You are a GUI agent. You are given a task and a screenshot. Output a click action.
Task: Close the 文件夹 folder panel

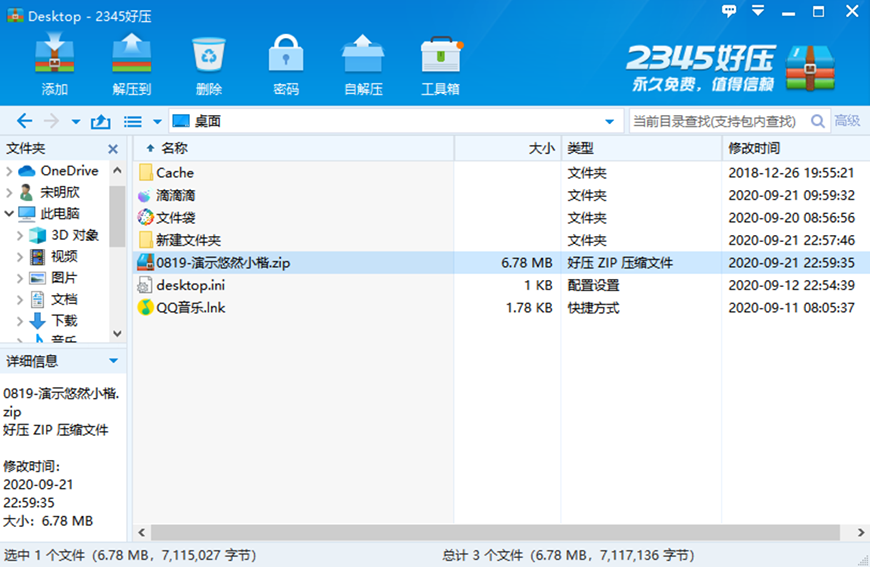(x=113, y=149)
